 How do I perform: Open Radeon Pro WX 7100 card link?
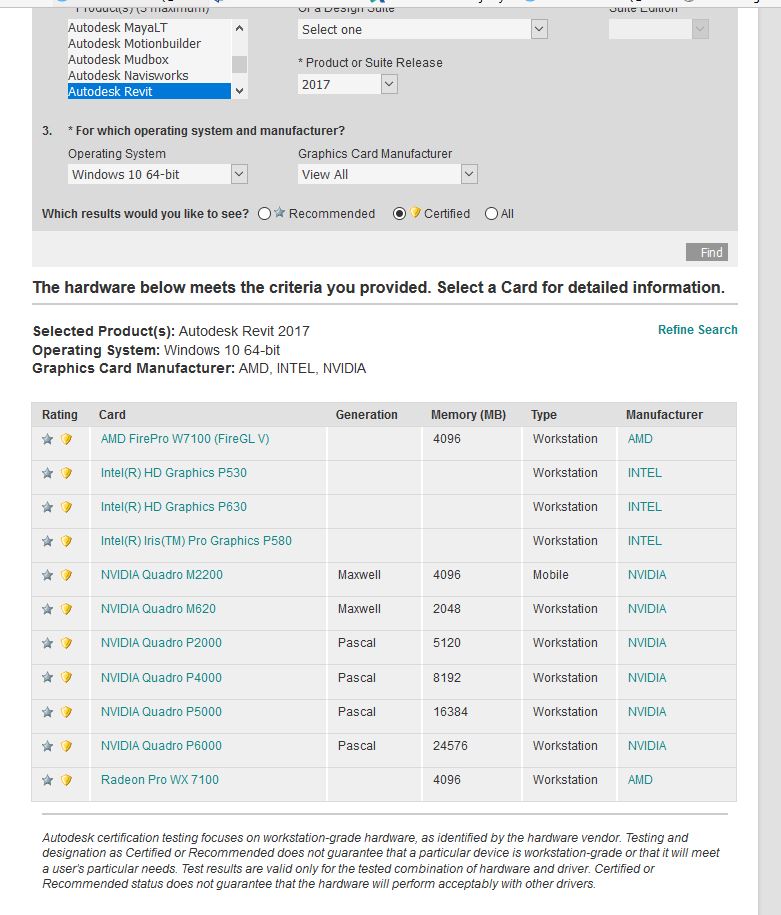160,780
